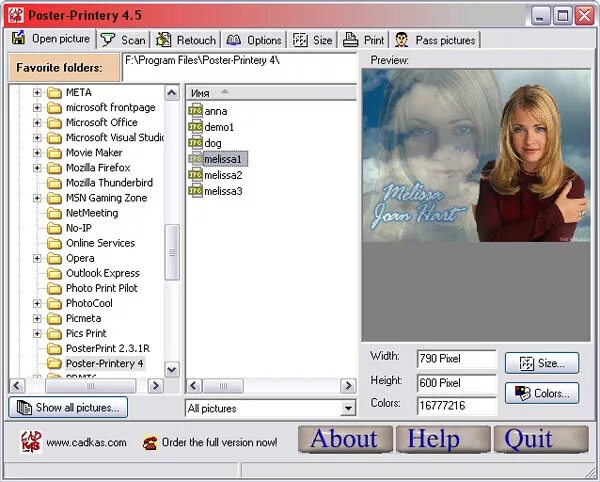
Task: Click the Opera folder icon
Action: click(x=54, y=258)
